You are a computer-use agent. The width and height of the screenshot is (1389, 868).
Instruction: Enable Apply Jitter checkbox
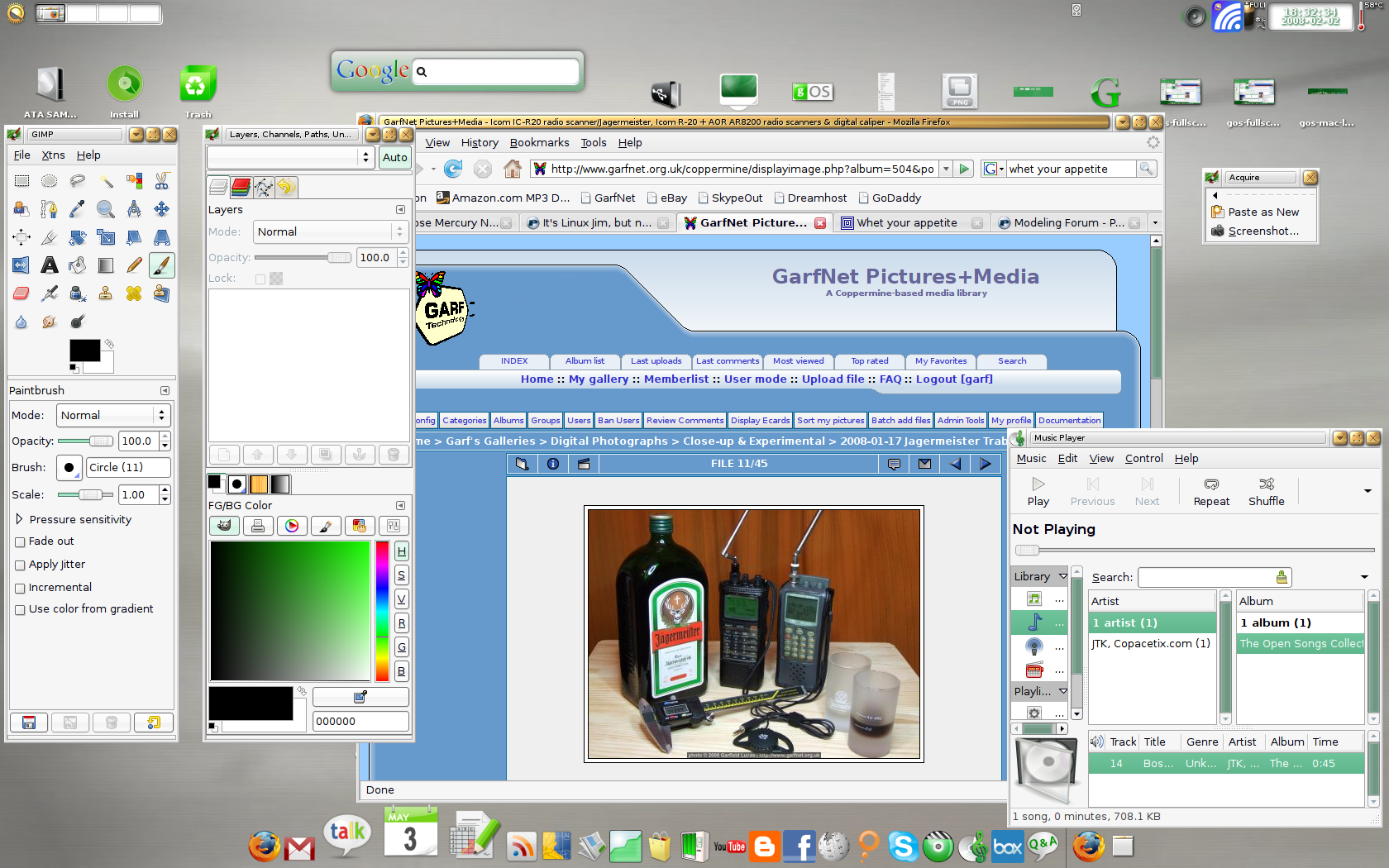tap(20, 565)
